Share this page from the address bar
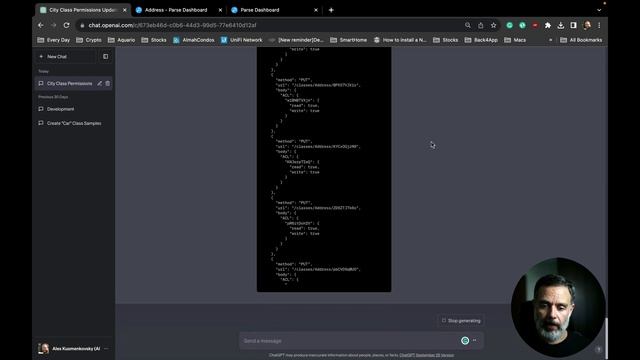The image size is (640, 360). (x=481, y=25)
